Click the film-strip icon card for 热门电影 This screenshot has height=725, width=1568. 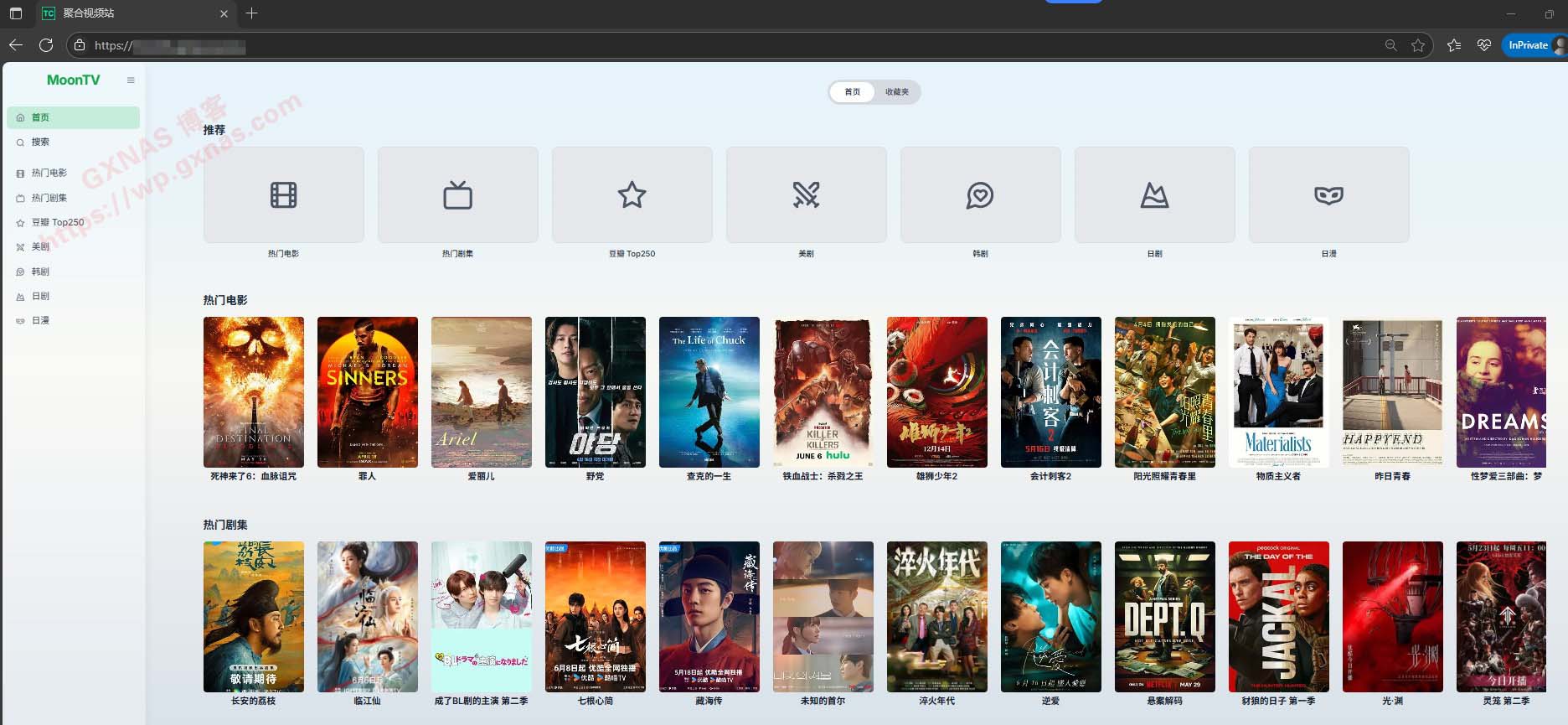(284, 195)
